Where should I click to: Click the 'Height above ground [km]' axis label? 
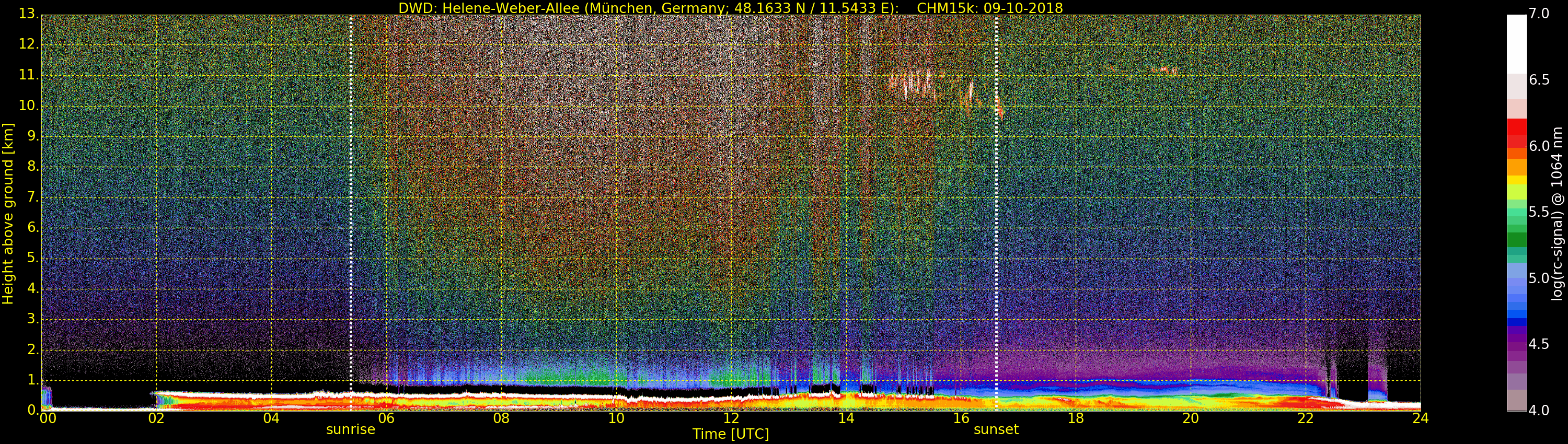coord(8,213)
